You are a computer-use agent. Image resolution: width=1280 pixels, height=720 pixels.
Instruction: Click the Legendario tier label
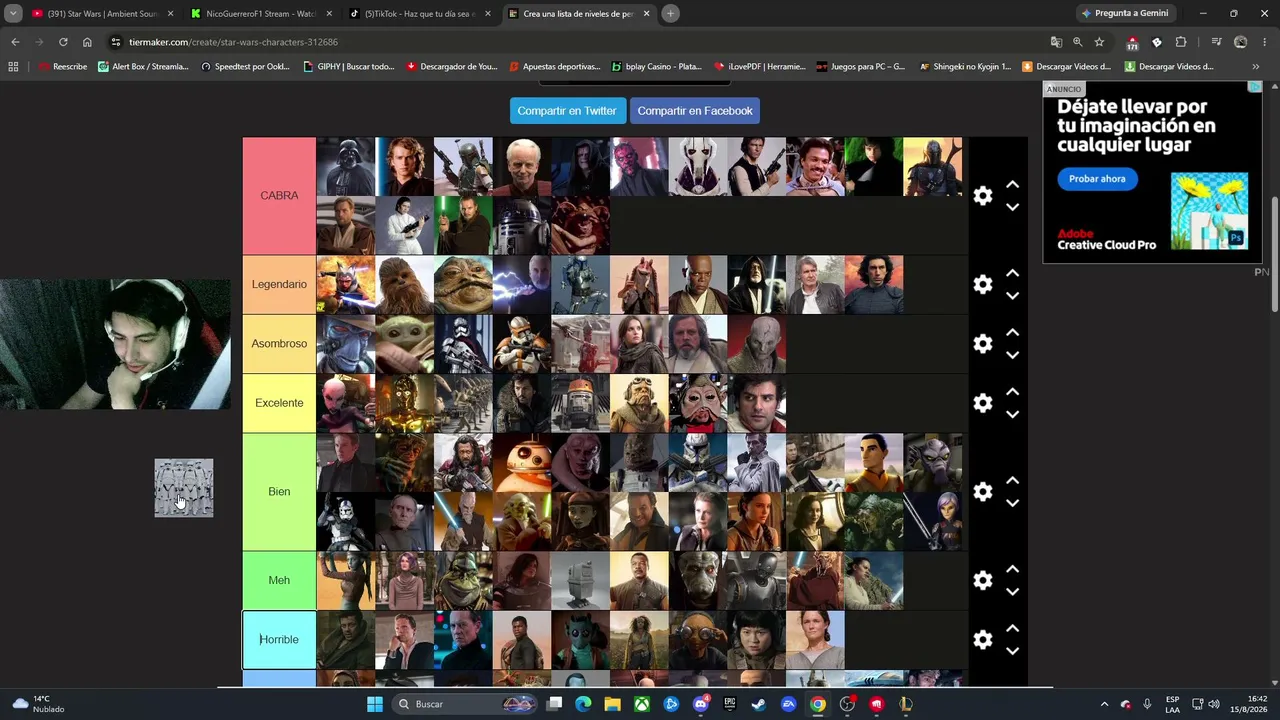point(279,285)
